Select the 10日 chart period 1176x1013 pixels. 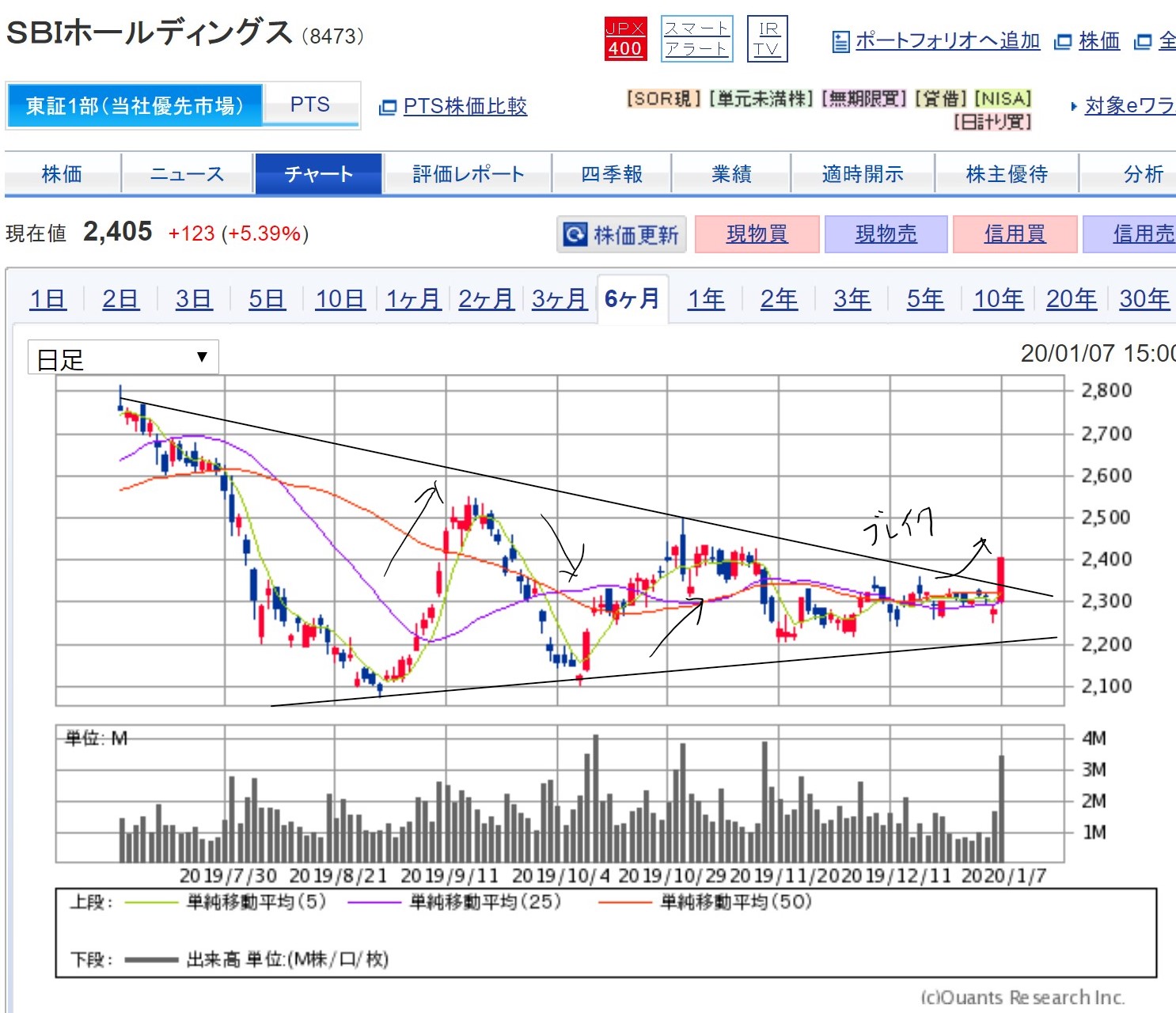tap(340, 299)
